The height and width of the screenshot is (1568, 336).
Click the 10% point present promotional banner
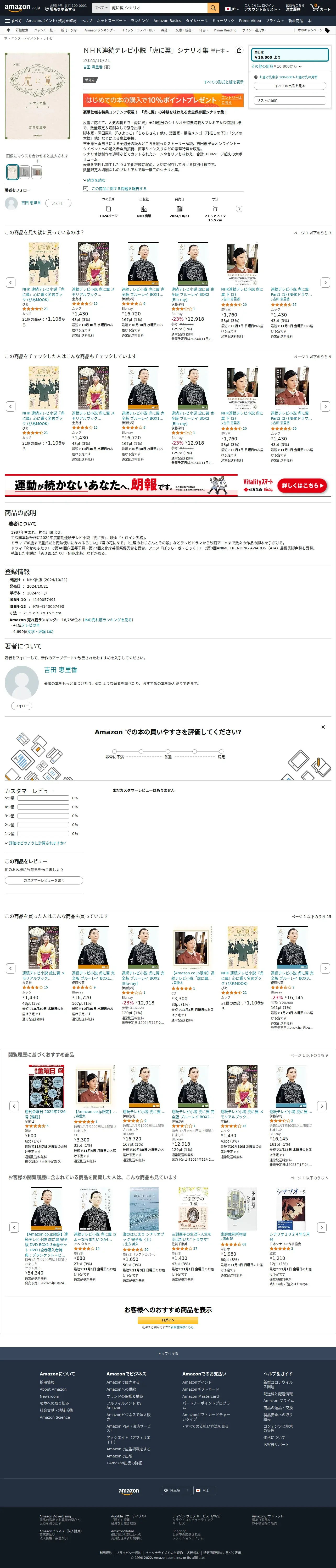[x=164, y=100]
